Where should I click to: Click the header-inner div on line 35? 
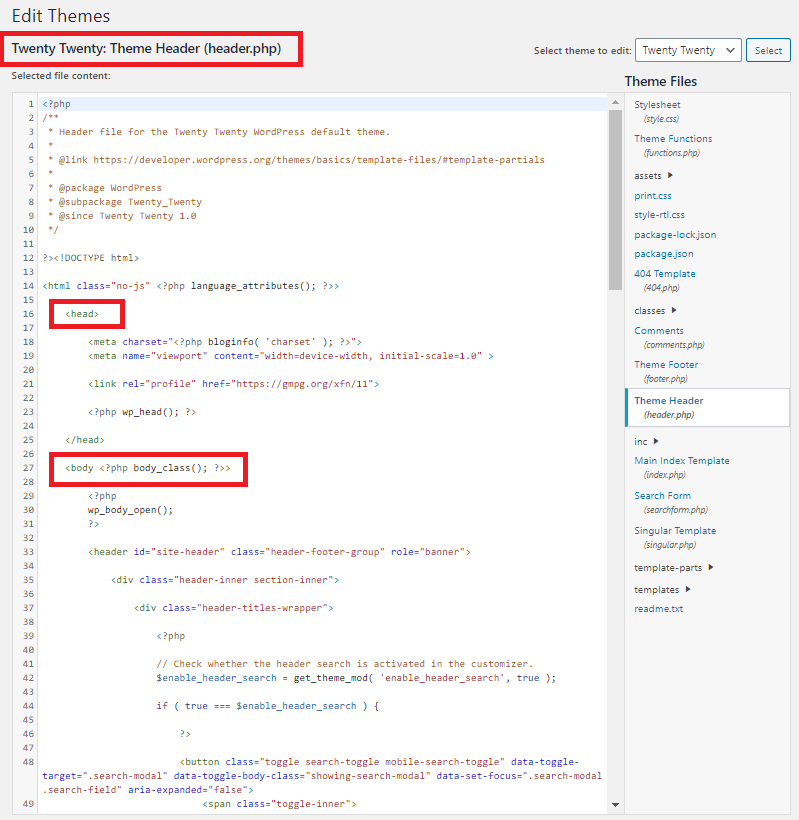225,579
